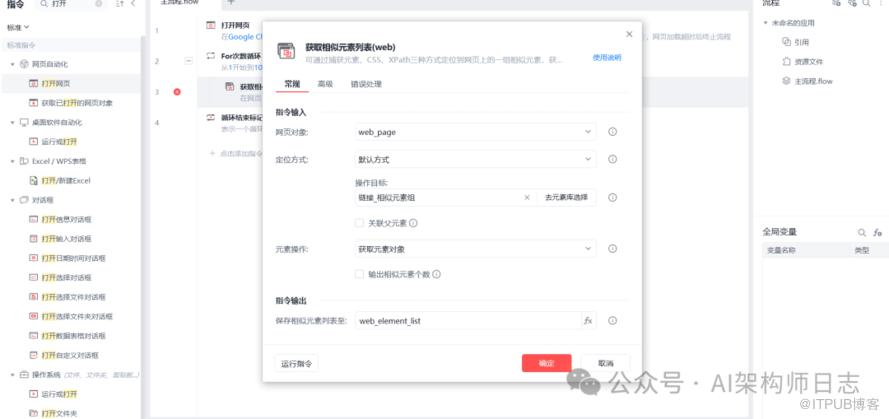Image resolution: width=889 pixels, height=419 pixels.
Task: Click the 变量名称 column header
Action: pyautogui.click(x=781, y=250)
